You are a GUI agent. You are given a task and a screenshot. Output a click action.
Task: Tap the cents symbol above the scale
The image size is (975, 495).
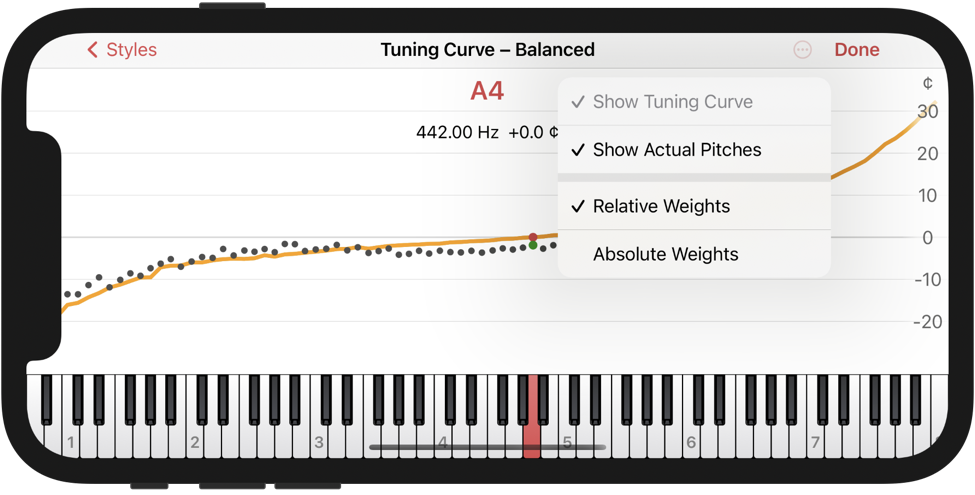point(928,83)
